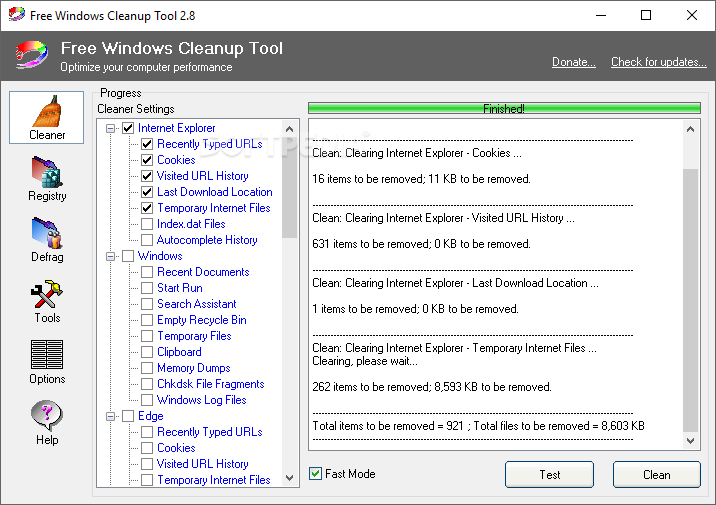
Task: Open the Help section
Action: point(47,423)
